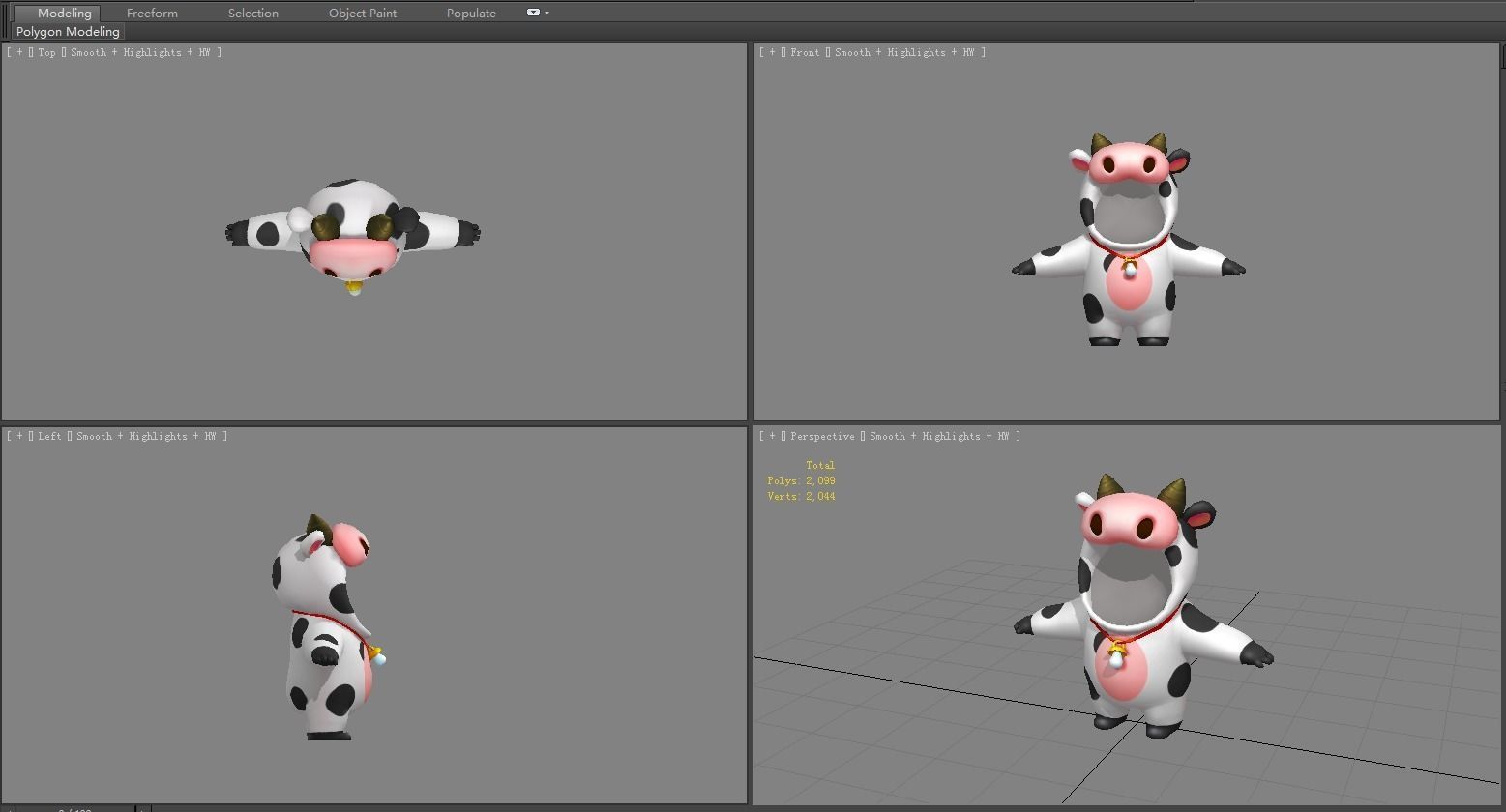Expand the Polygon Modeling panel
The height and width of the screenshot is (812, 1506).
point(68,32)
